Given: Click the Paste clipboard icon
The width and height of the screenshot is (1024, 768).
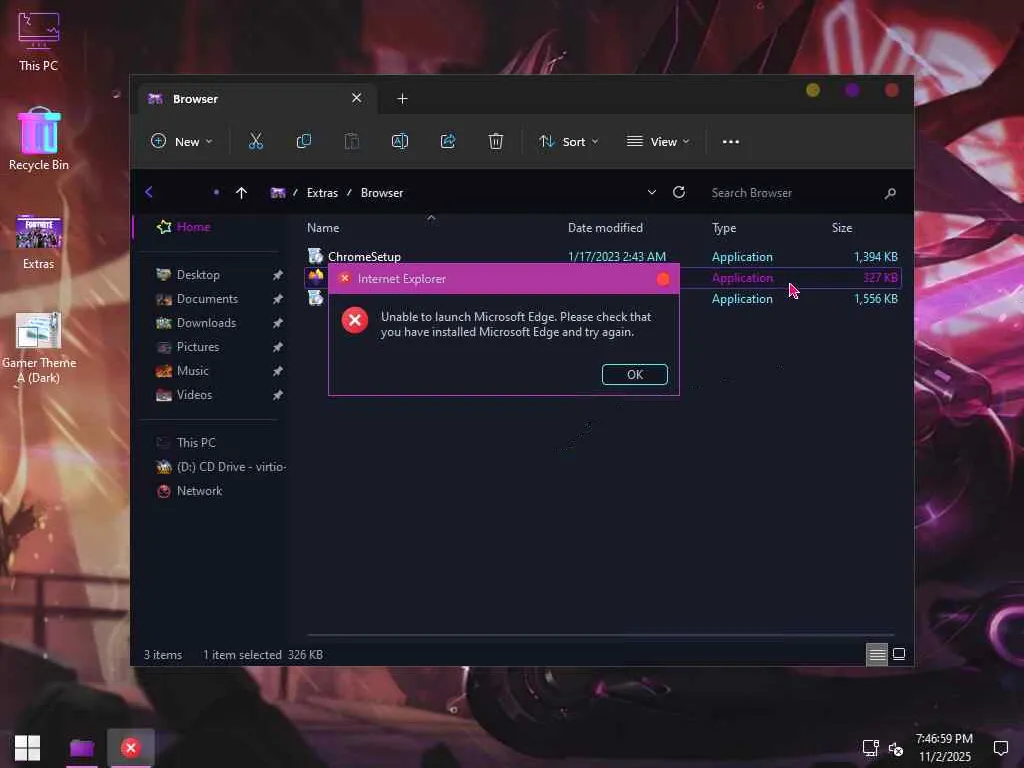Looking at the screenshot, I should click(x=351, y=141).
